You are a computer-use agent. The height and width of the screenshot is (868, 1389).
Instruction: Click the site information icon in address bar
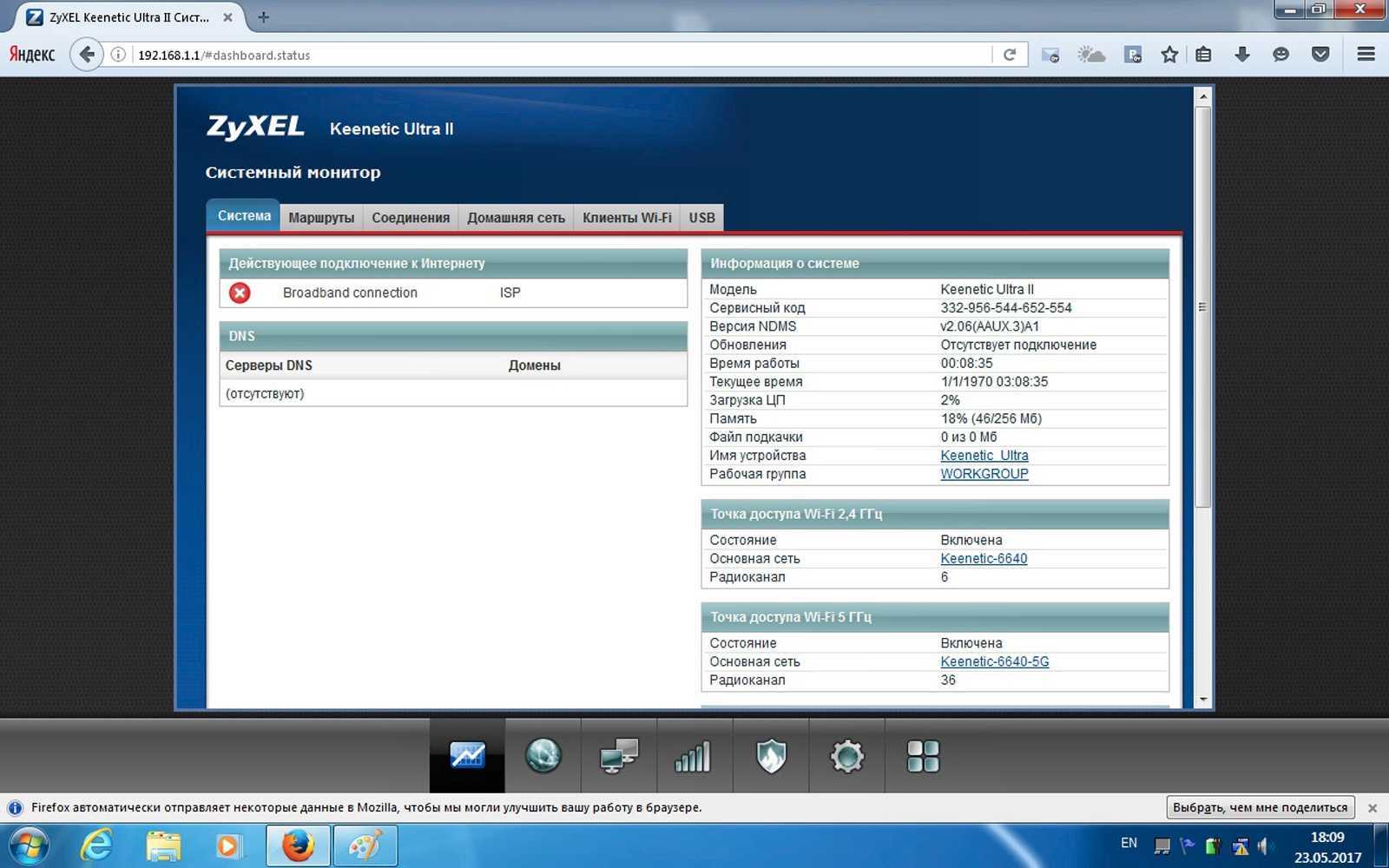118,55
